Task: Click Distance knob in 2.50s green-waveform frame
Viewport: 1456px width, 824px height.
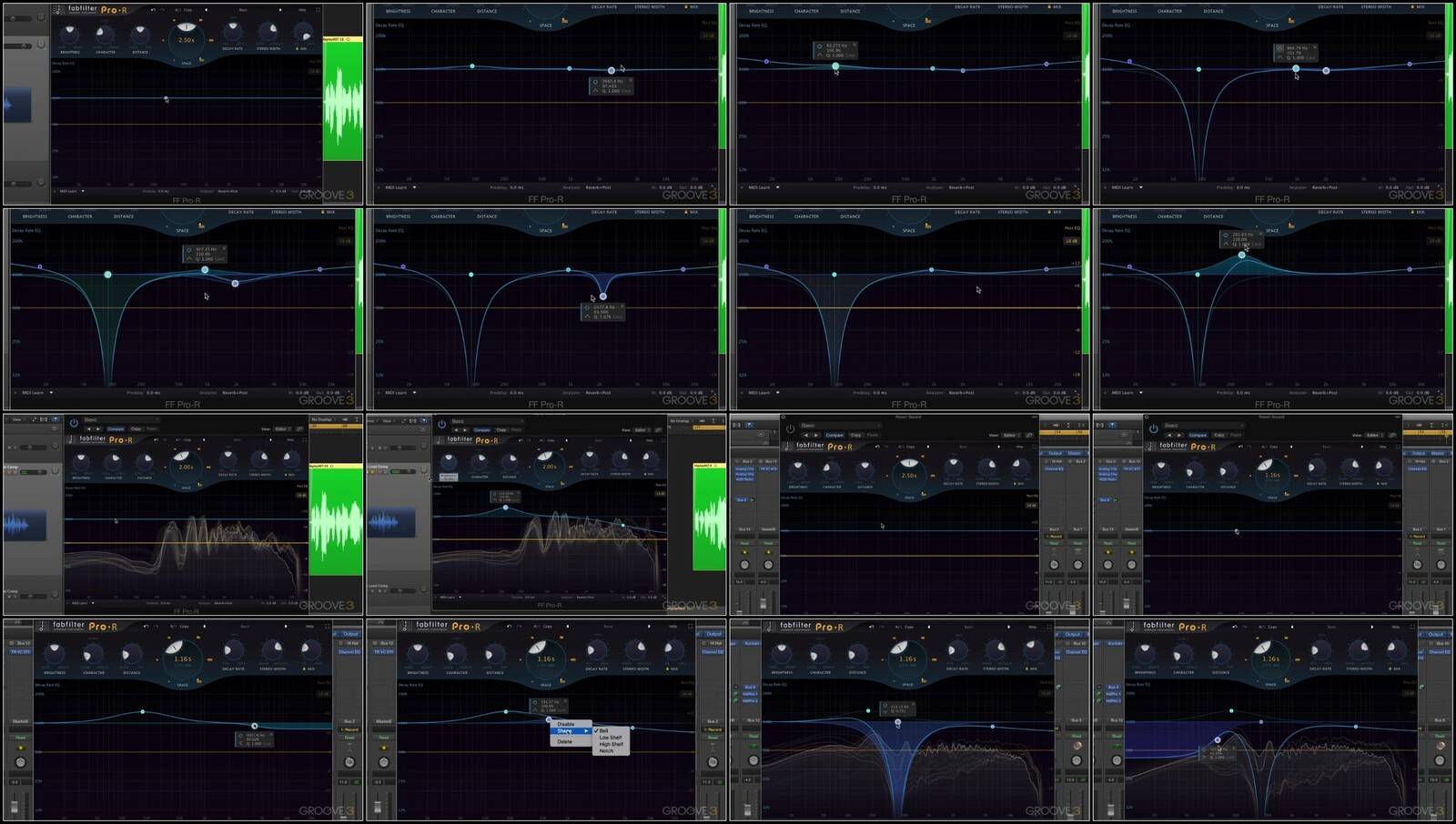Action: (x=139, y=35)
